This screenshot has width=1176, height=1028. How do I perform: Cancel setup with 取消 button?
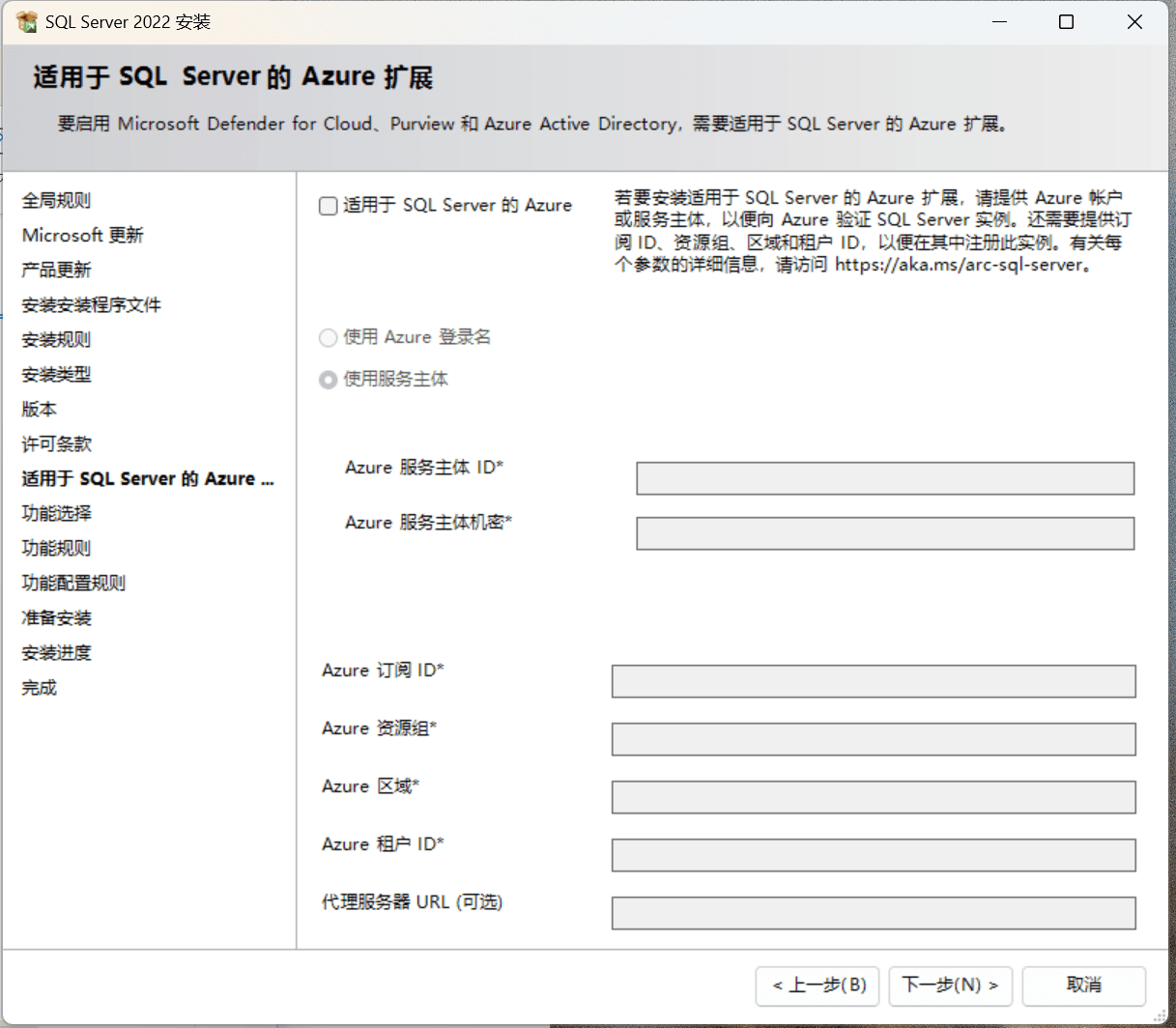tap(1084, 985)
